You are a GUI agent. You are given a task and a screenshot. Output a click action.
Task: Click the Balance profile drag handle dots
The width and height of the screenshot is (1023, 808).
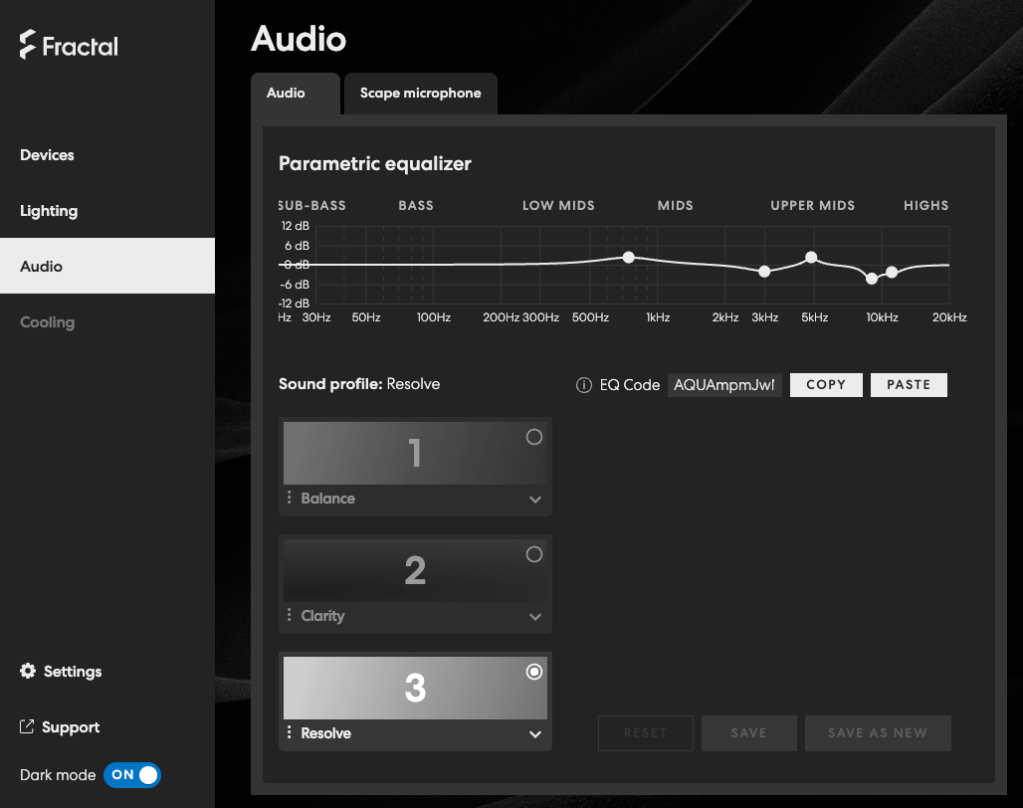point(290,498)
